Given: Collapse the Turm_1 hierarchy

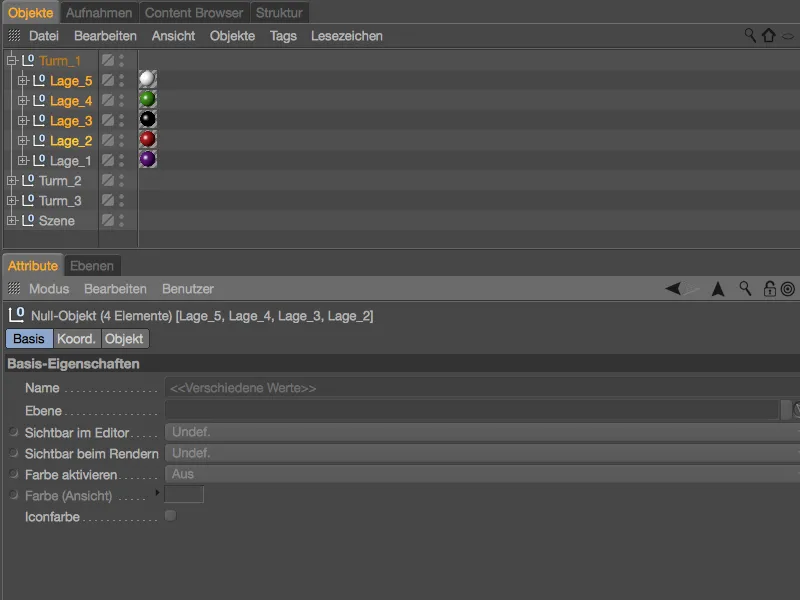Looking at the screenshot, I should 12,61.
